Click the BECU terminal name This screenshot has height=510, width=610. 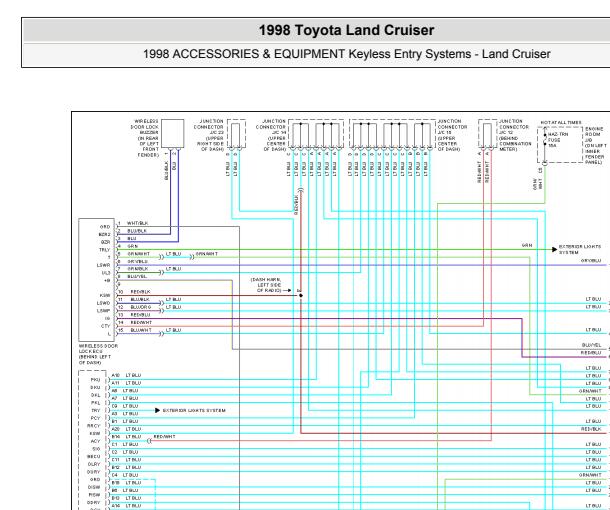click(94, 456)
